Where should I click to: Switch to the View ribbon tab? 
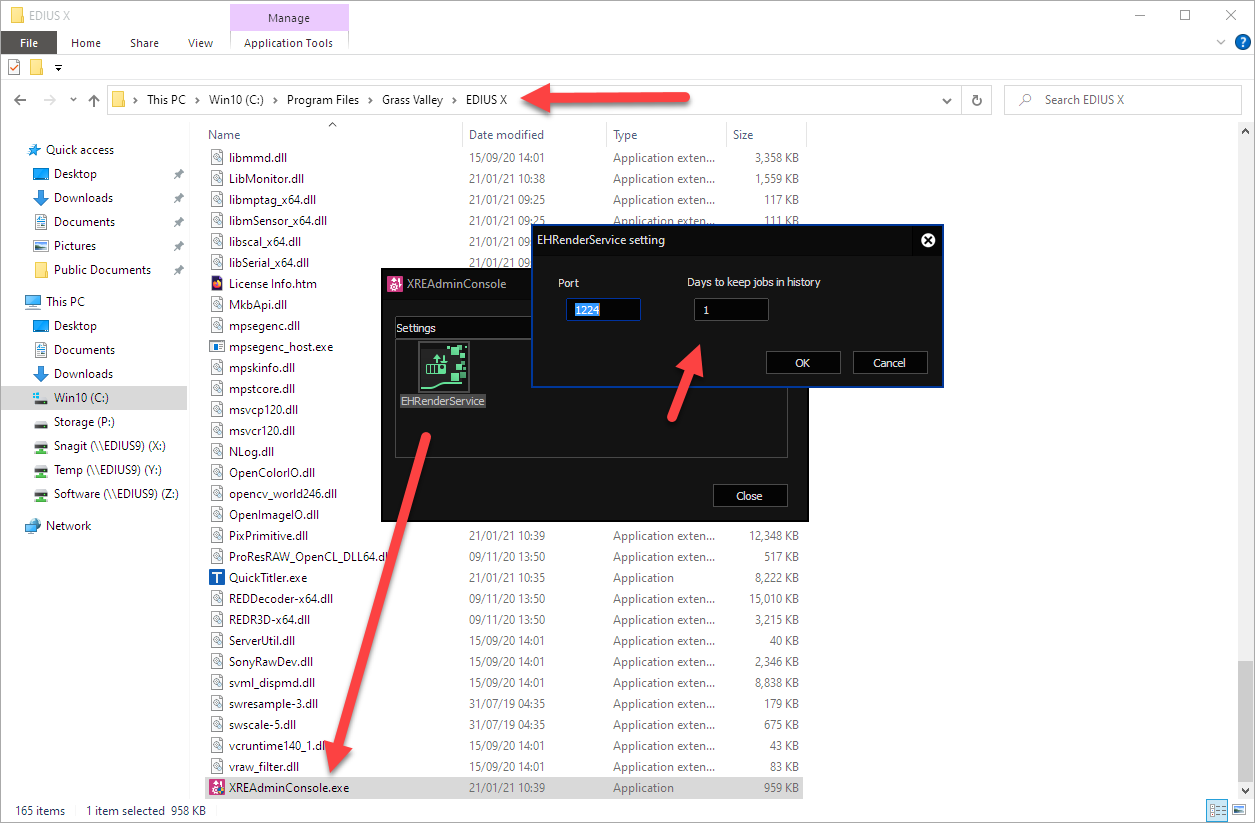[200, 43]
